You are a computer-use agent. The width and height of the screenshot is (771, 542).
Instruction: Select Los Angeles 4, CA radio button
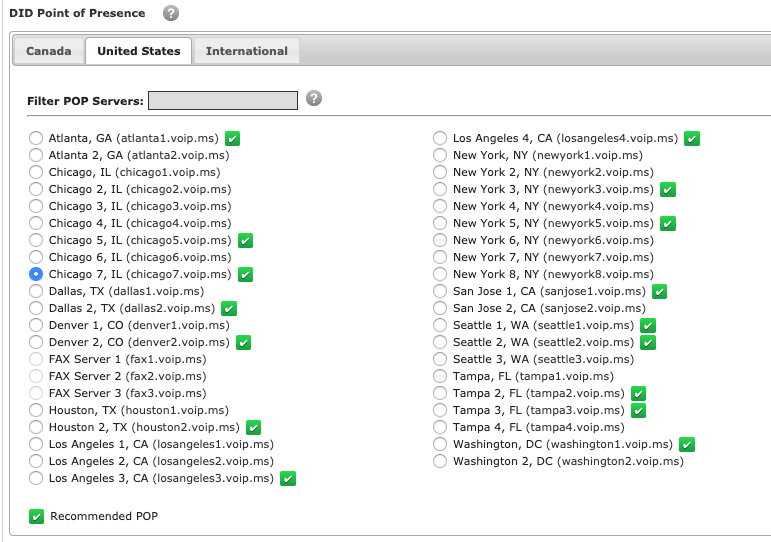click(440, 138)
